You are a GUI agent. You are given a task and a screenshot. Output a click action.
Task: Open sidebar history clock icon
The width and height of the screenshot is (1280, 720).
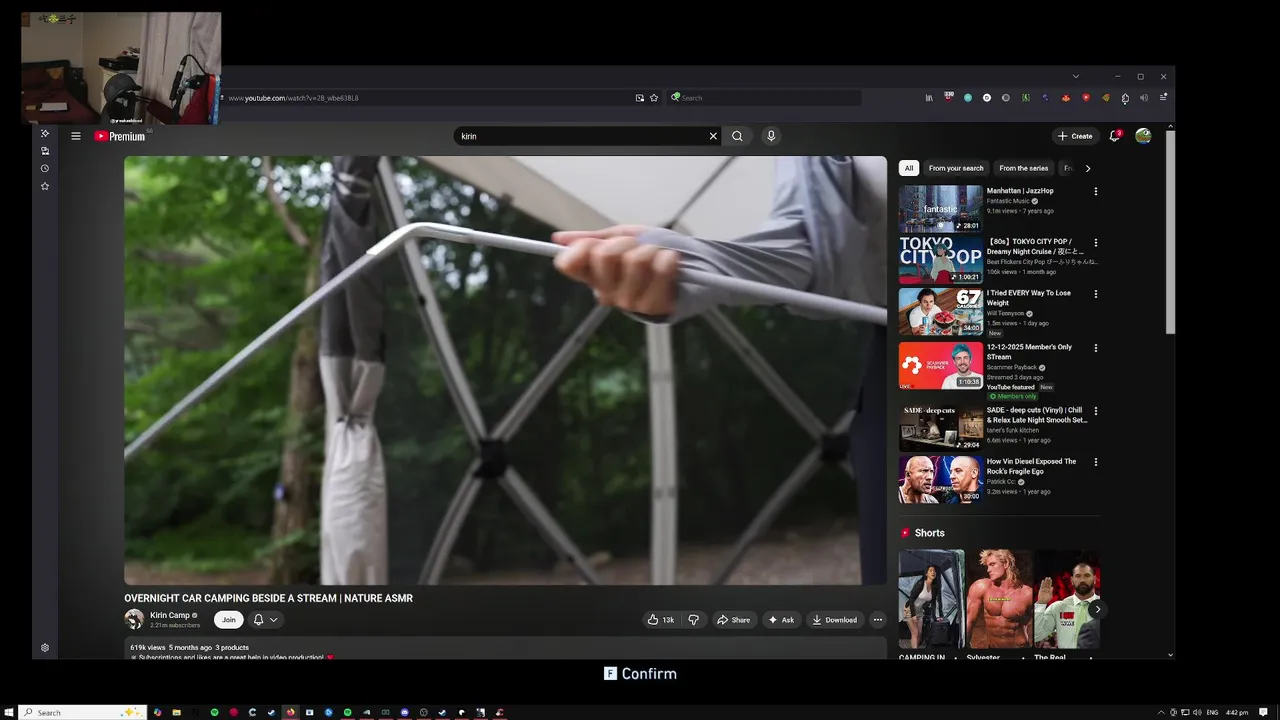pyautogui.click(x=45, y=168)
